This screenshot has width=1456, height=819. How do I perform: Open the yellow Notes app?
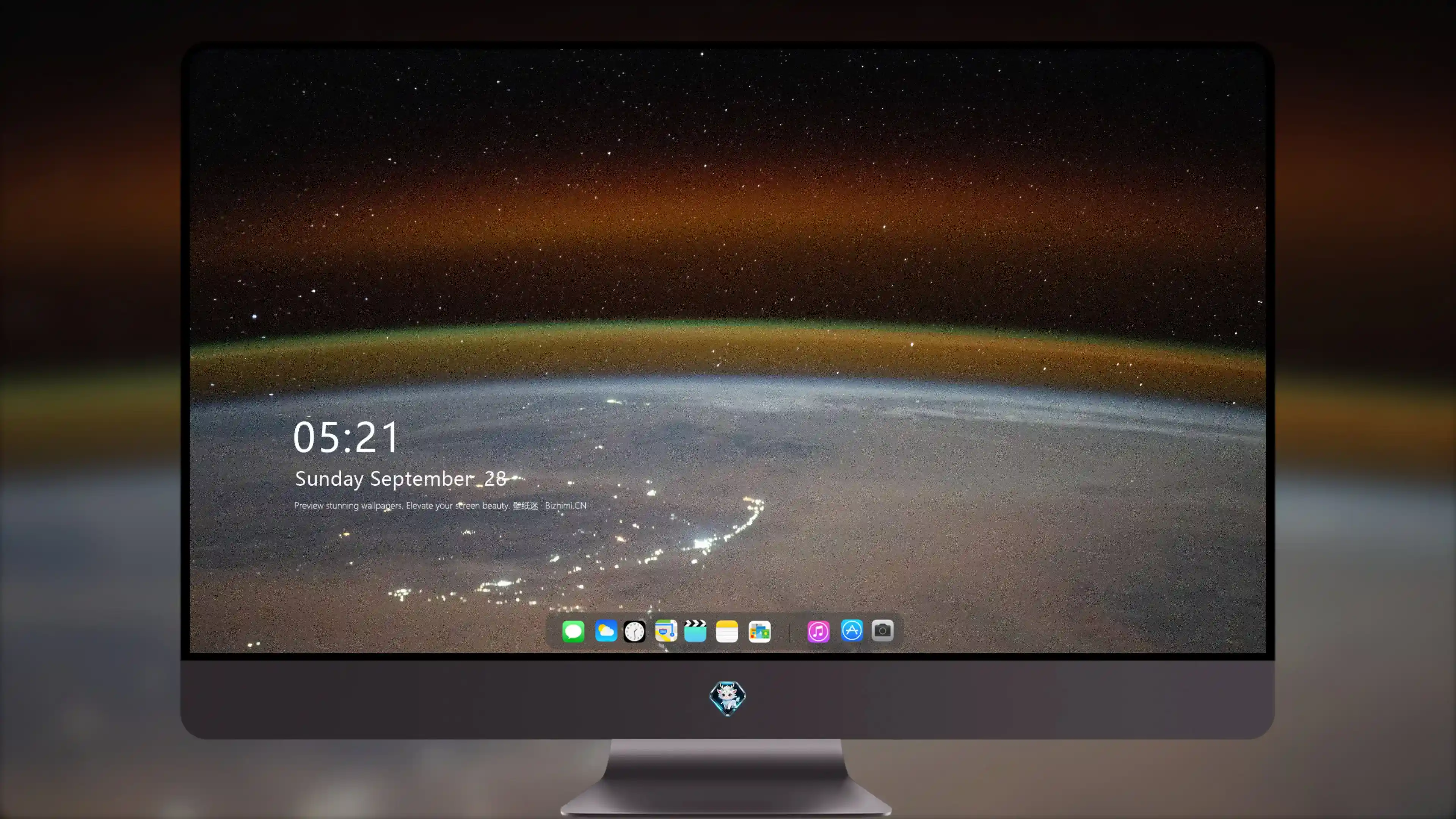click(727, 631)
